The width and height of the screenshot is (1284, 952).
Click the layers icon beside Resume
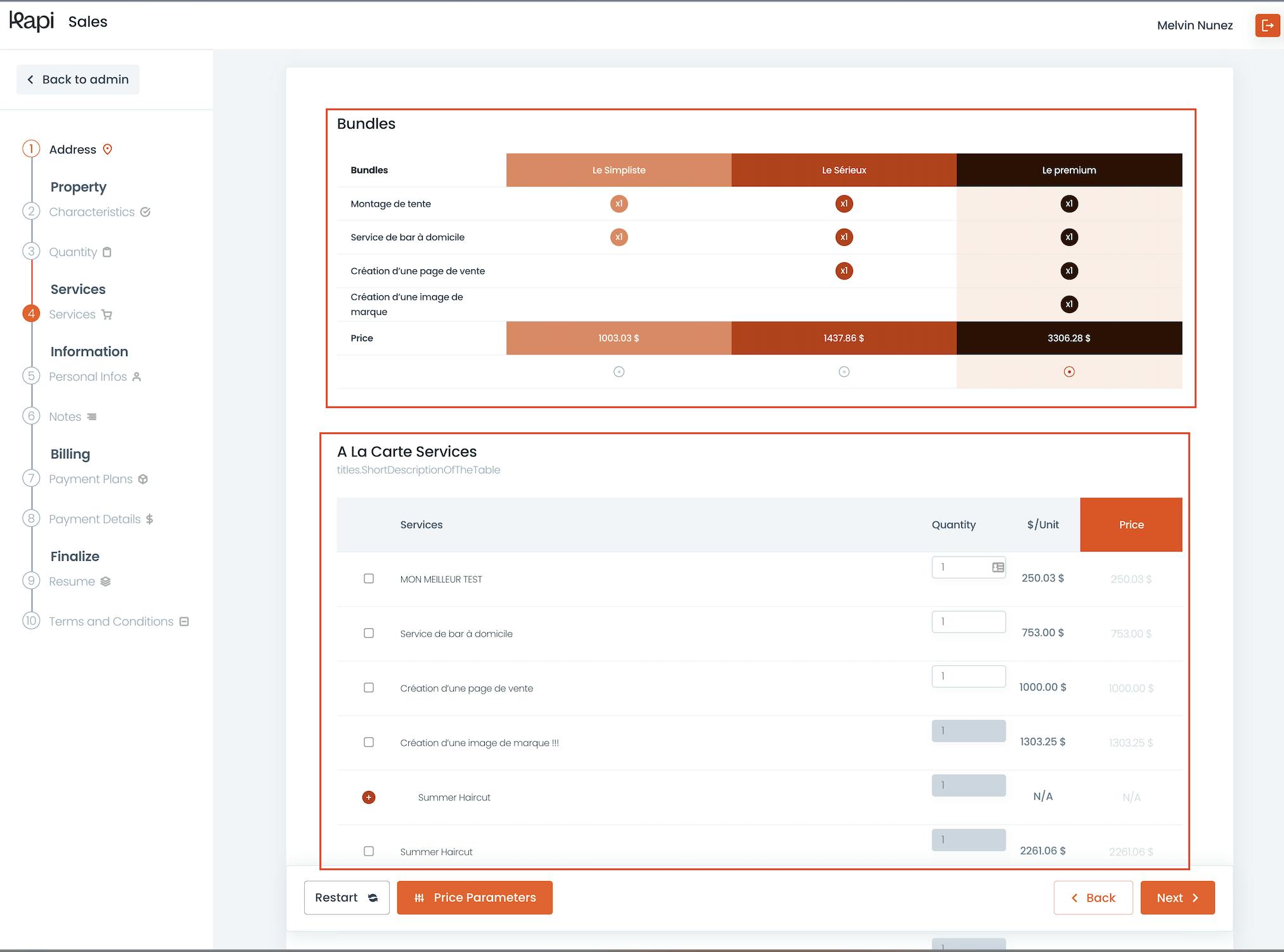pyautogui.click(x=106, y=581)
